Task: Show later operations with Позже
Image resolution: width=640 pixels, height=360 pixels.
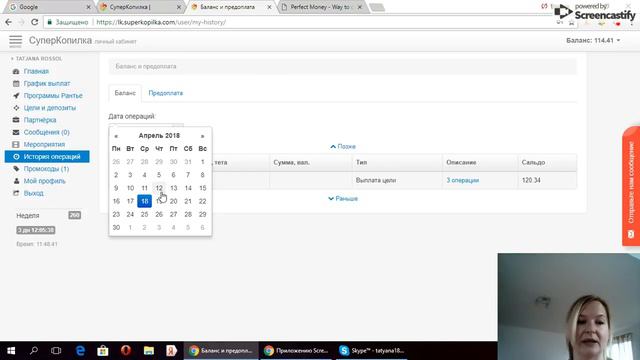Action: click(343, 147)
